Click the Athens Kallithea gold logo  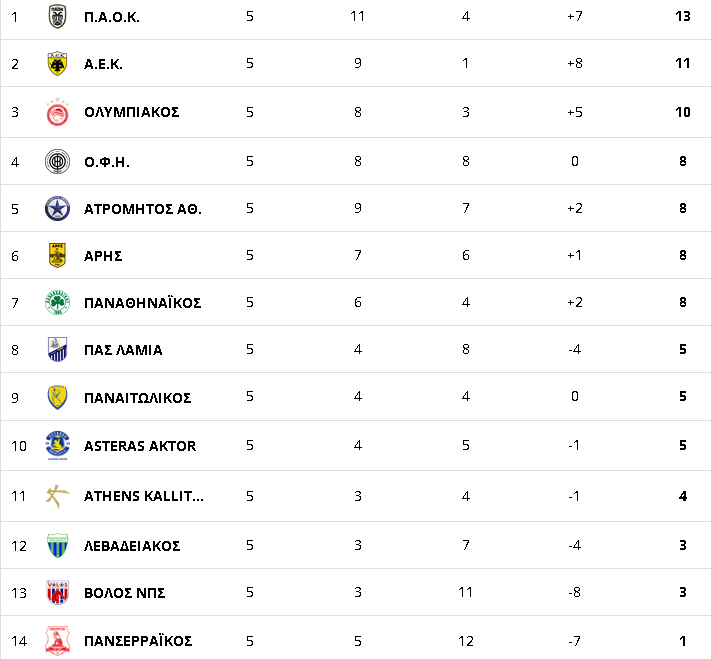57,496
